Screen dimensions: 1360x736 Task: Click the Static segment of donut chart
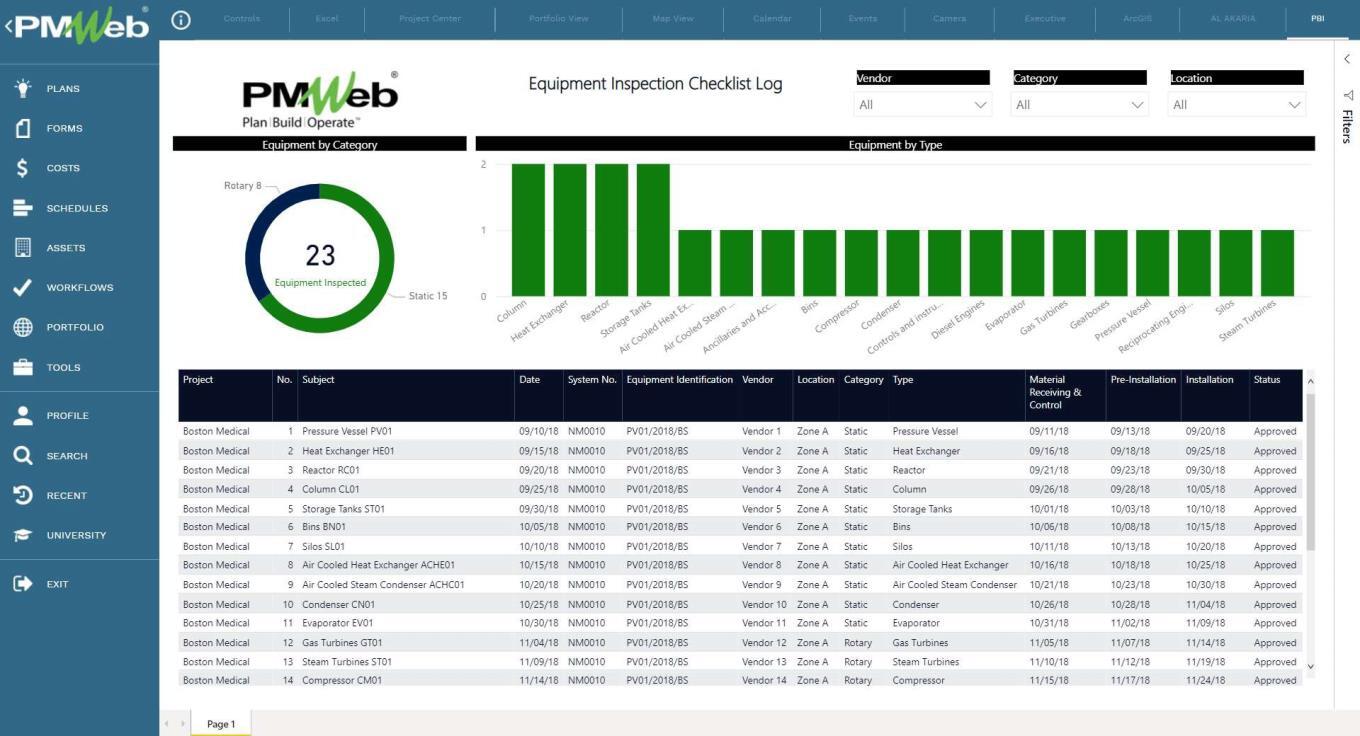click(375, 300)
